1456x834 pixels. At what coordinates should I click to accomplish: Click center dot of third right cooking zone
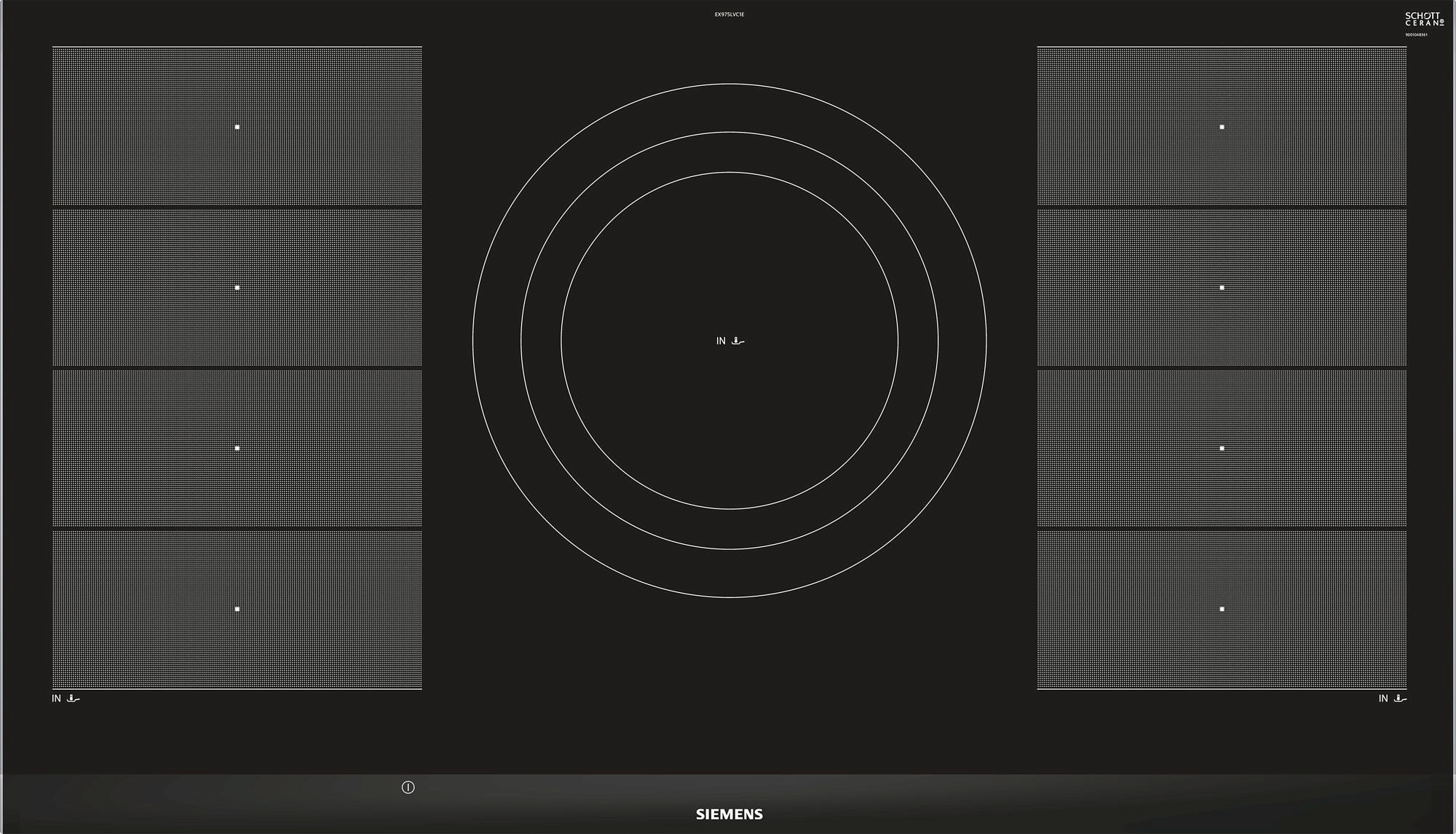1222,449
